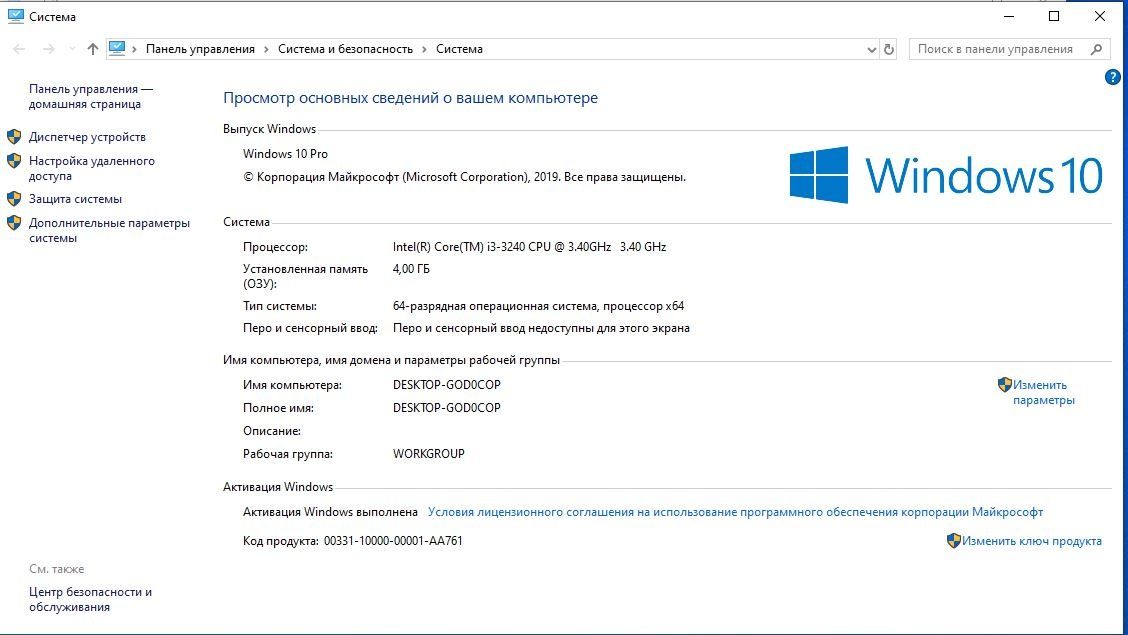Click the Microsoft Corporation 2019 copyright line
The width and height of the screenshot is (1128, 635).
(465, 177)
